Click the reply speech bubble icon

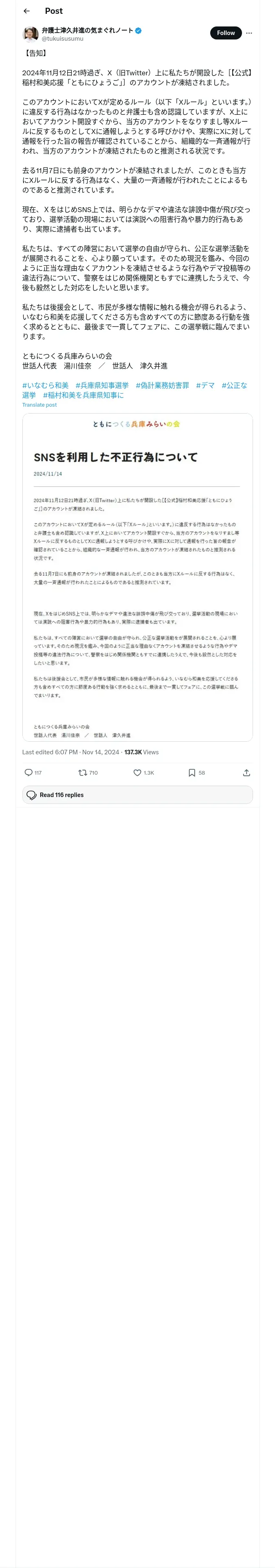(x=28, y=773)
